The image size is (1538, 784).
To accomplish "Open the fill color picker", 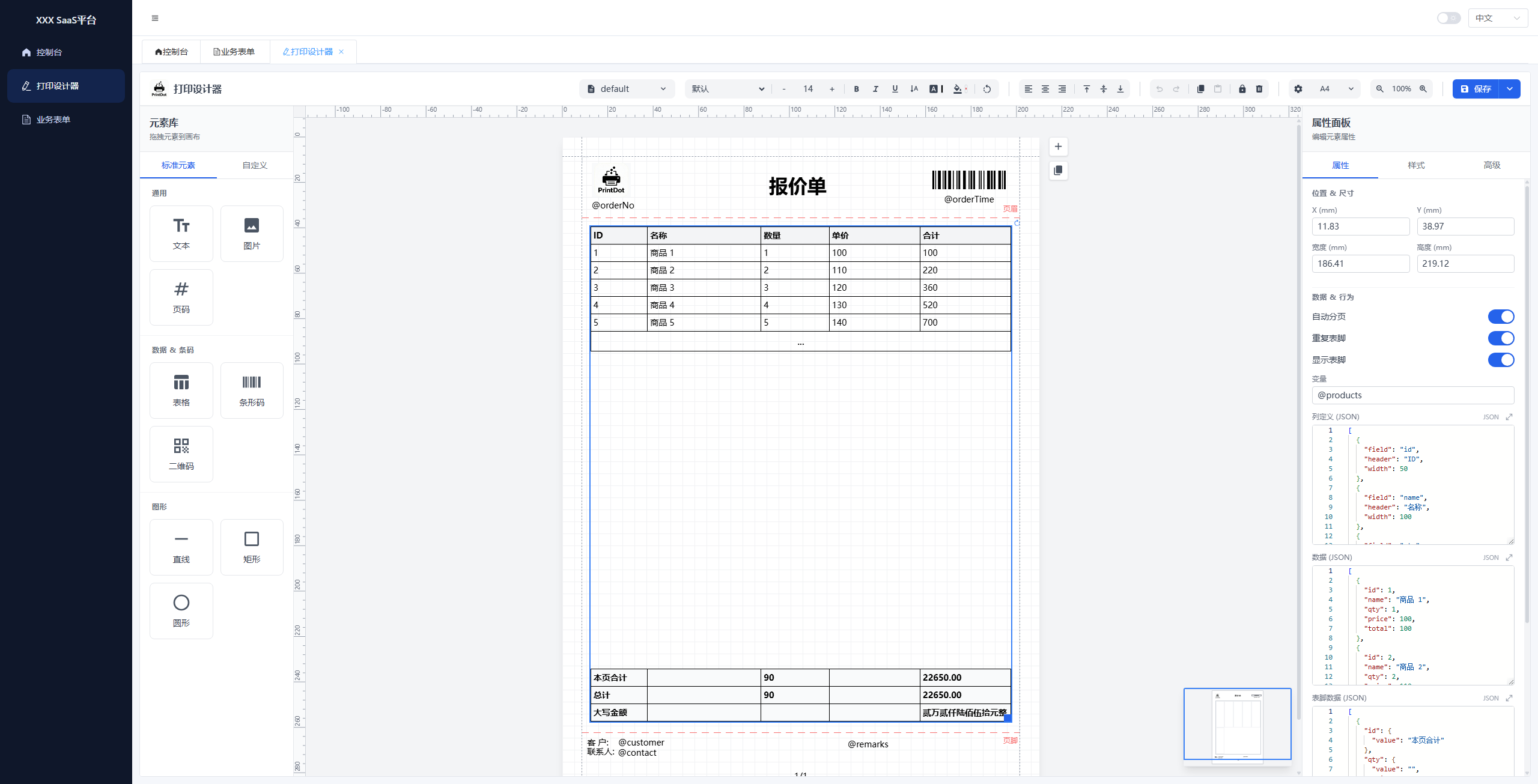I will 959,89.
